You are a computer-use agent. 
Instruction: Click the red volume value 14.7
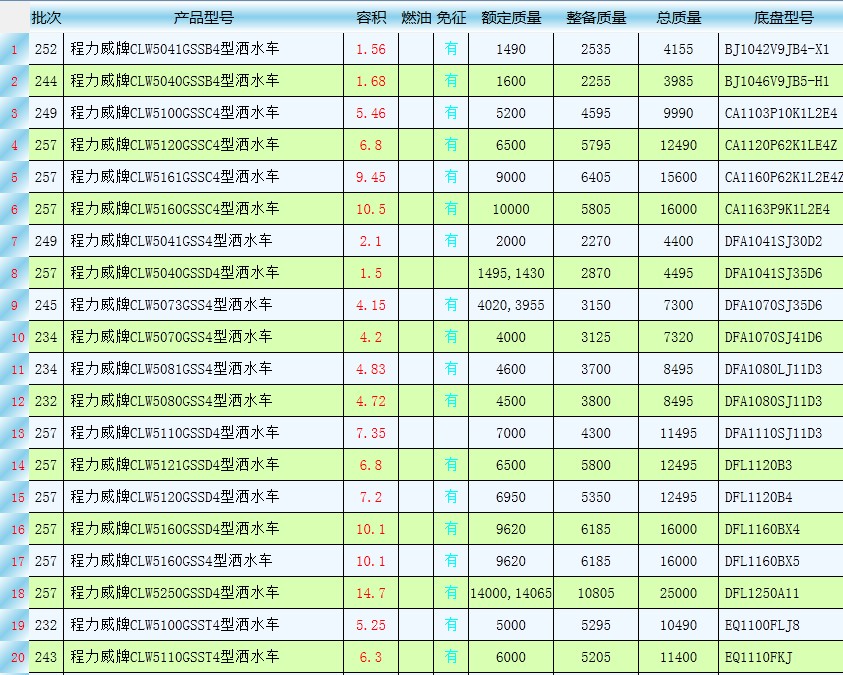click(371, 593)
